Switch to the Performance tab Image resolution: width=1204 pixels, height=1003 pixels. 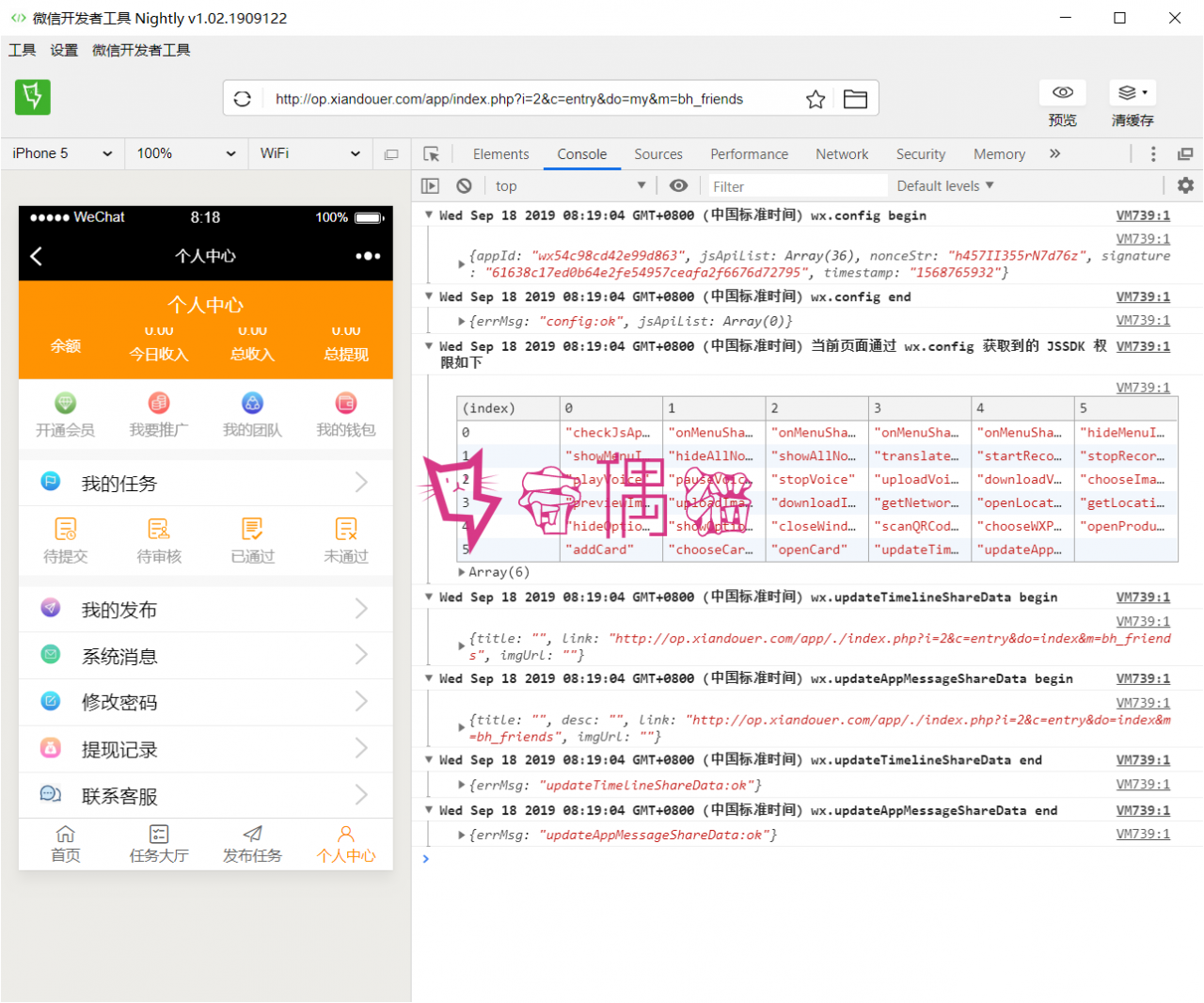(749, 154)
